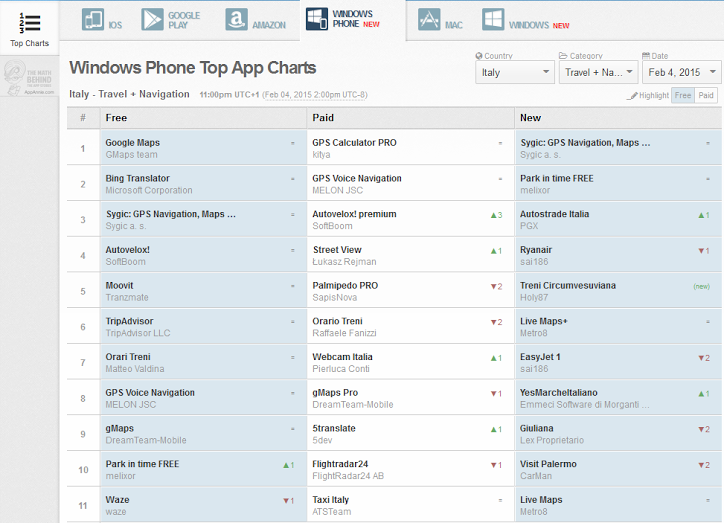
Task: Click the Windows store logo icon
Action: click(493, 20)
